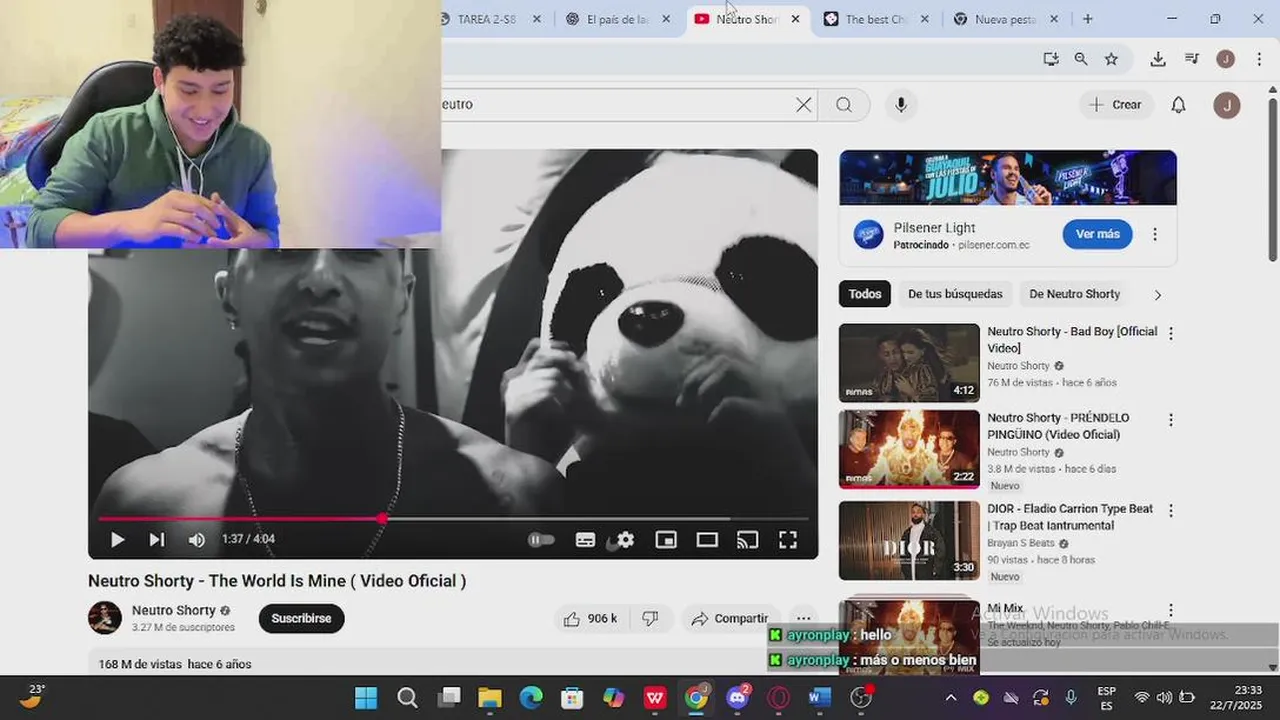Mute the video volume speaker icon
The height and width of the screenshot is (720, 1280).
(x=197, y=540)
